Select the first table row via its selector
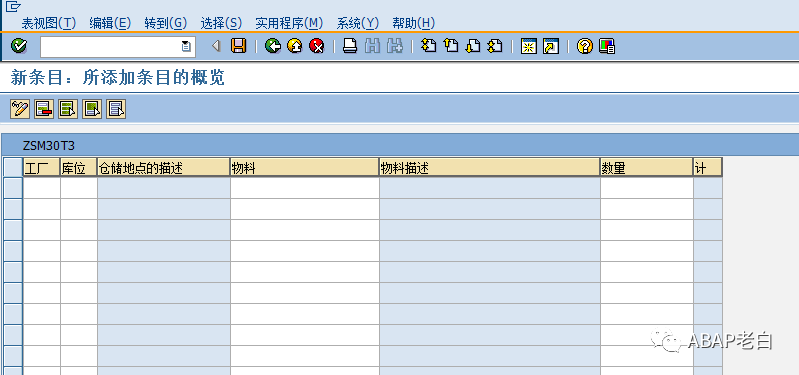 click(13, 188)
